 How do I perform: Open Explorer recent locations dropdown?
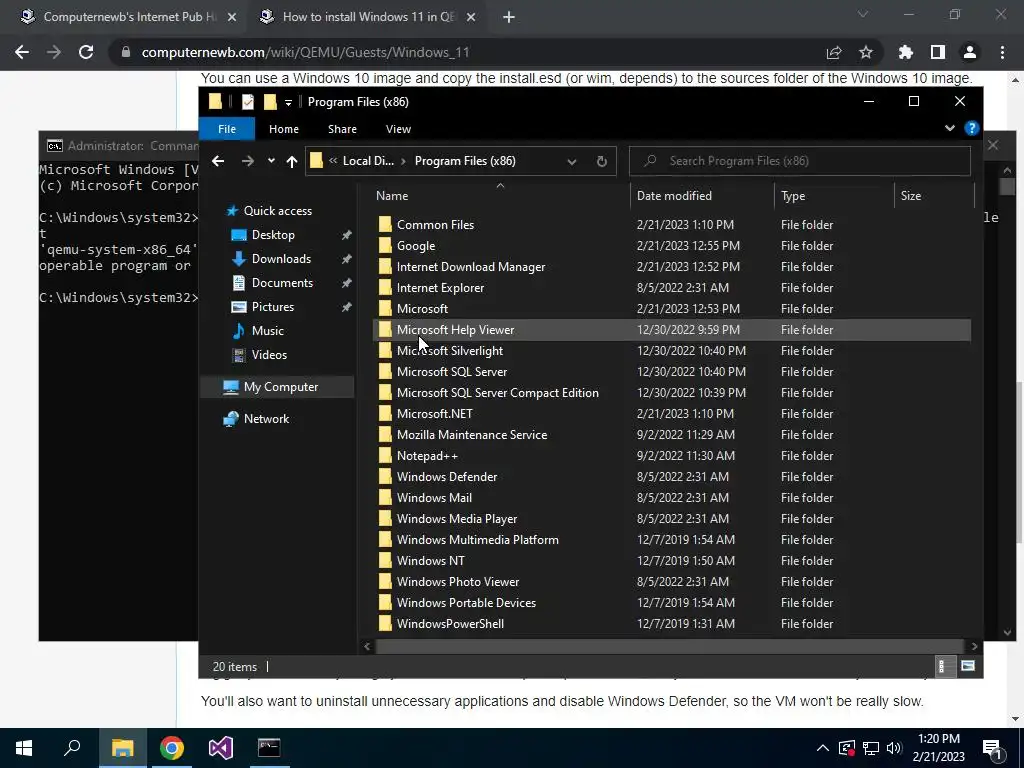[271, 161]
